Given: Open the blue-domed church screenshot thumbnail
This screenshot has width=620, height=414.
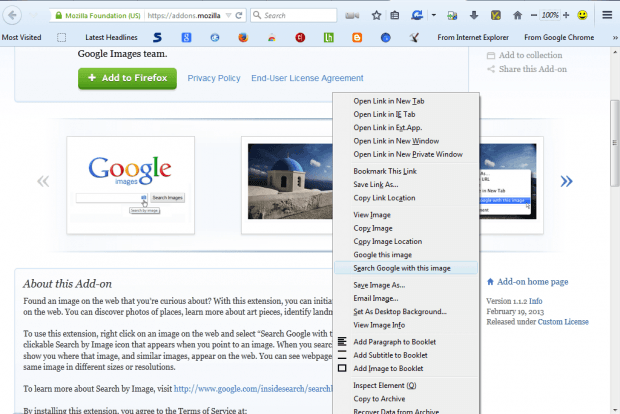Looking at the screenshot, I should 290,181.
